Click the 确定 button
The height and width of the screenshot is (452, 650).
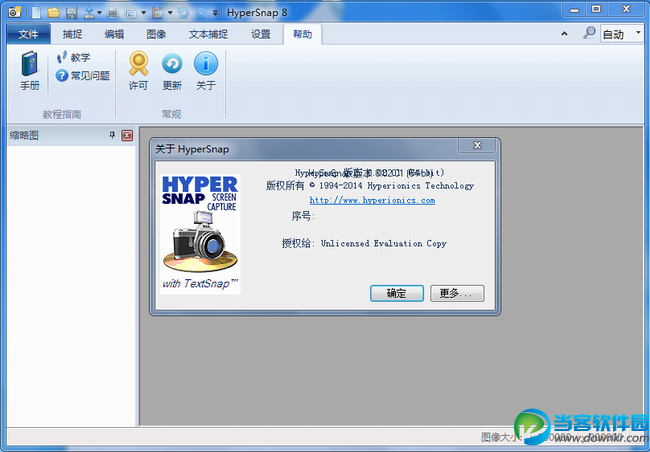pos(397,293)
